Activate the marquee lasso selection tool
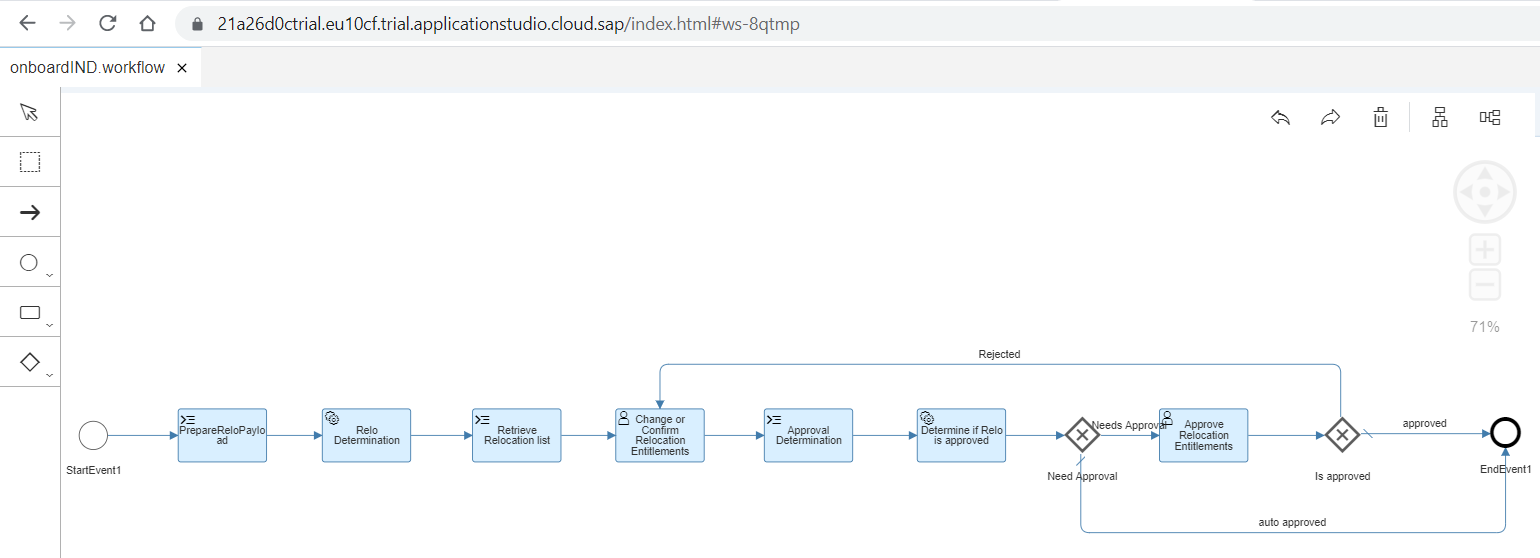1540x558 pixels. pyautogui.click(x=30, y=162)
